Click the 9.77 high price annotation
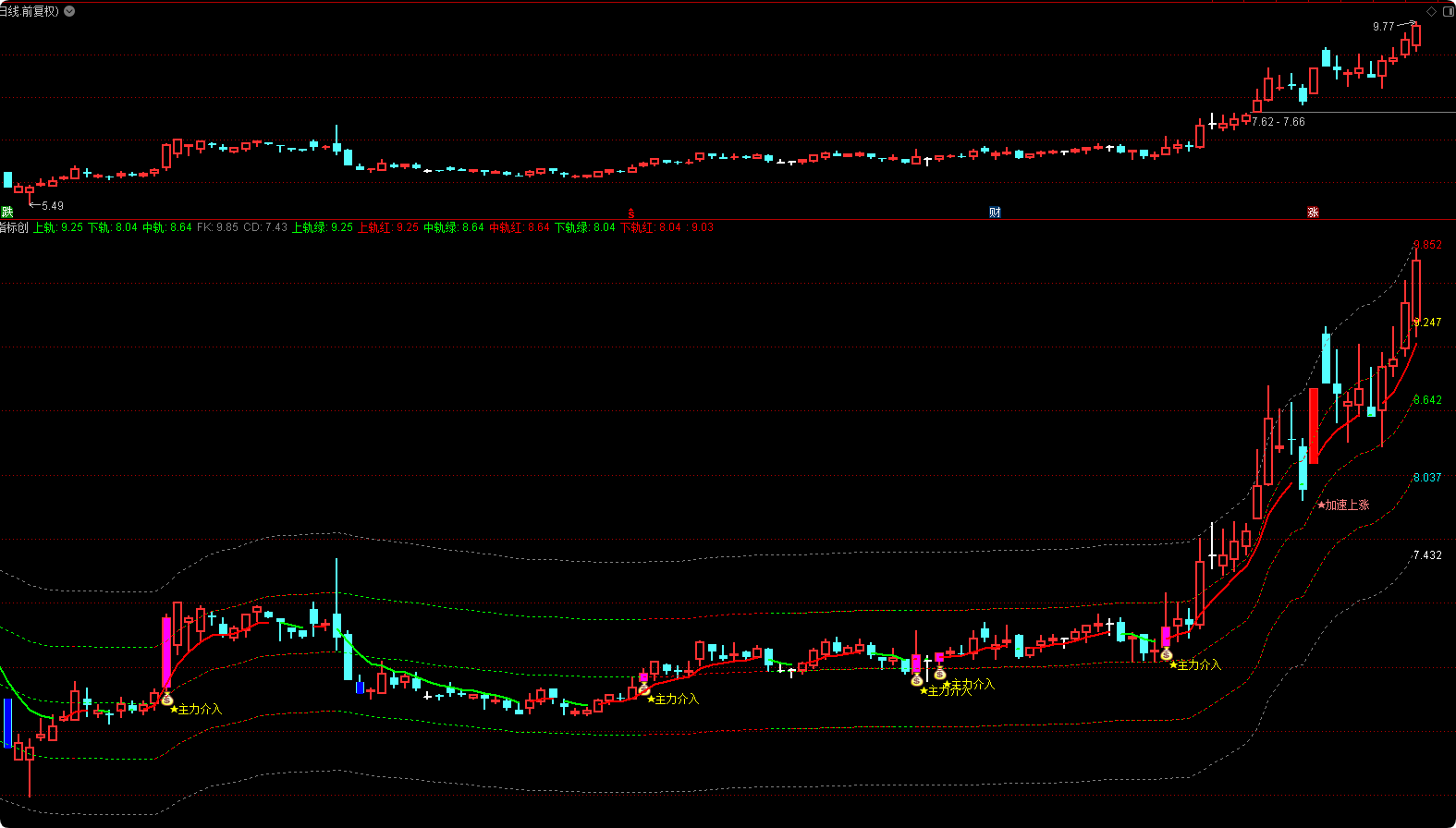 (x=1383, y=27)
